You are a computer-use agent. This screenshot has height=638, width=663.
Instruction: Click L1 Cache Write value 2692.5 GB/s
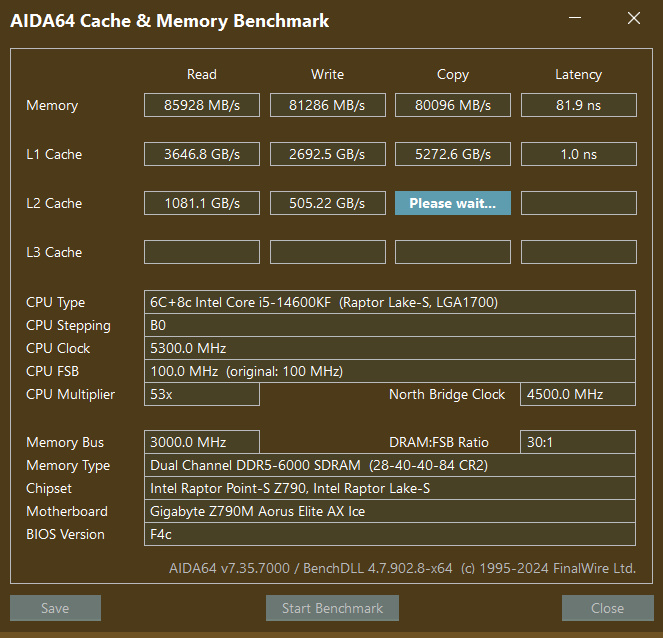tap(328, 154)
